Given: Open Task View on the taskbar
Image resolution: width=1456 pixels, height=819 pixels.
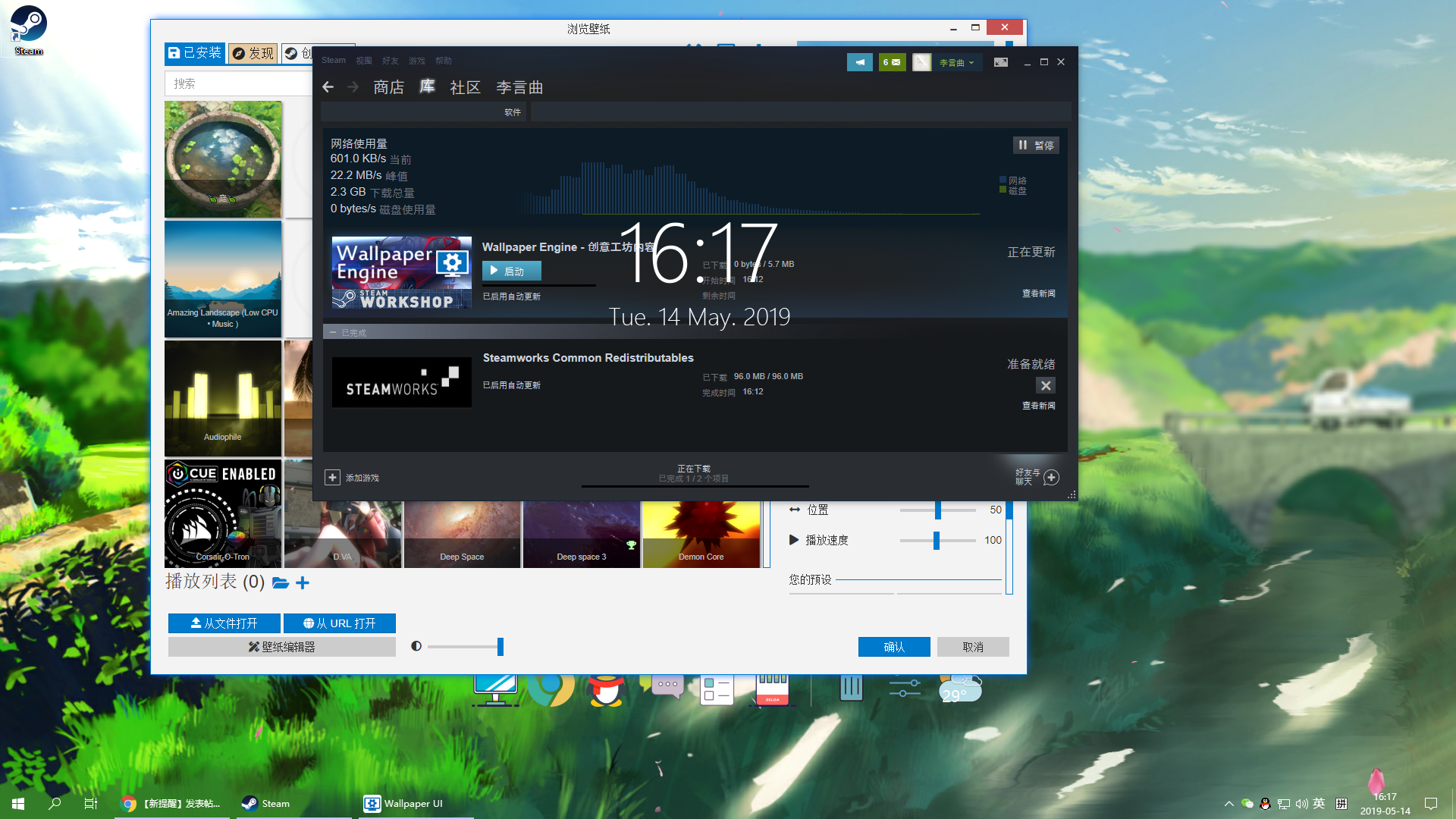Looking at the screenshot, I should point(91,803).
